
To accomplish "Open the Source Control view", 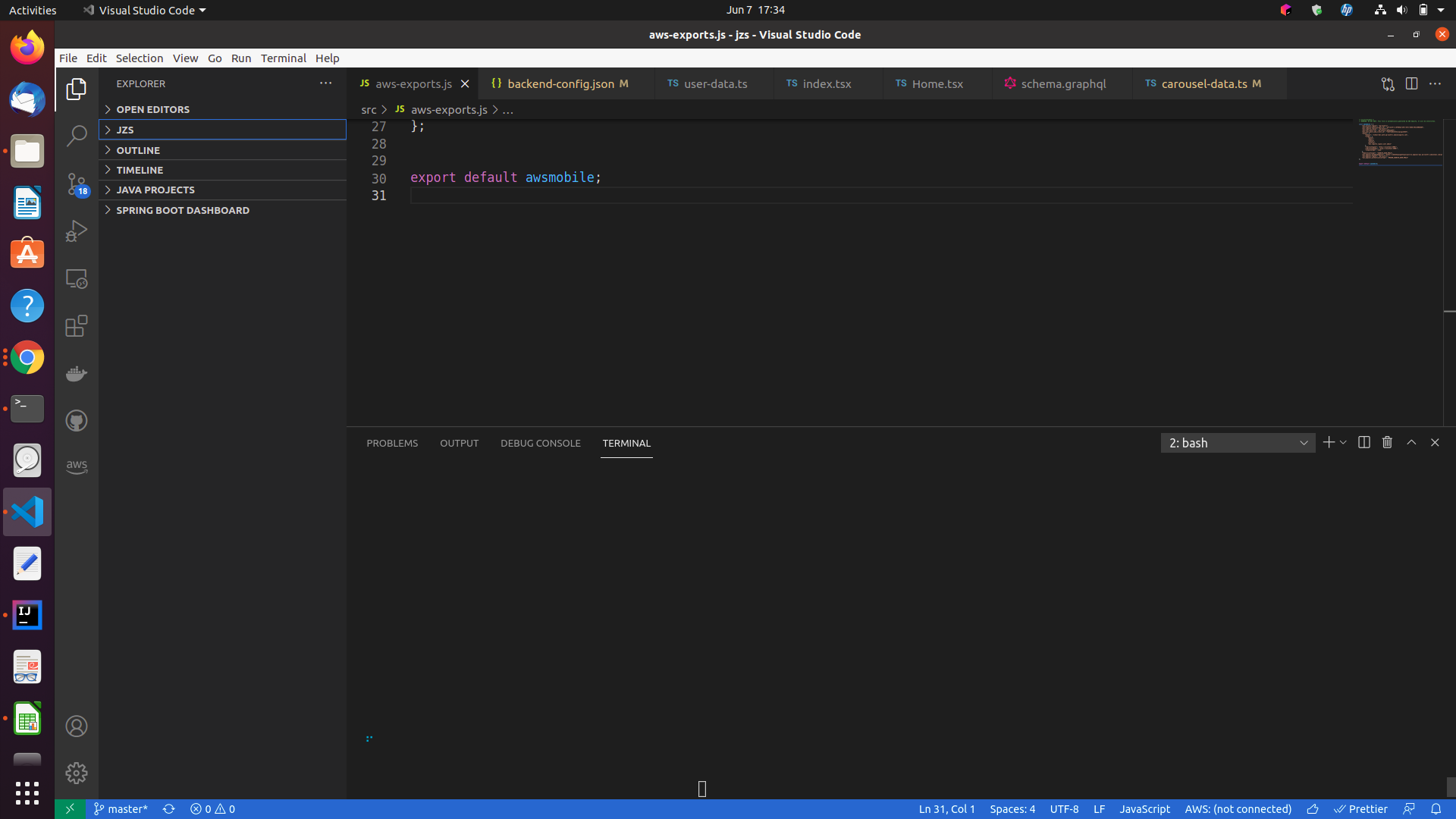I will [77, 184].
